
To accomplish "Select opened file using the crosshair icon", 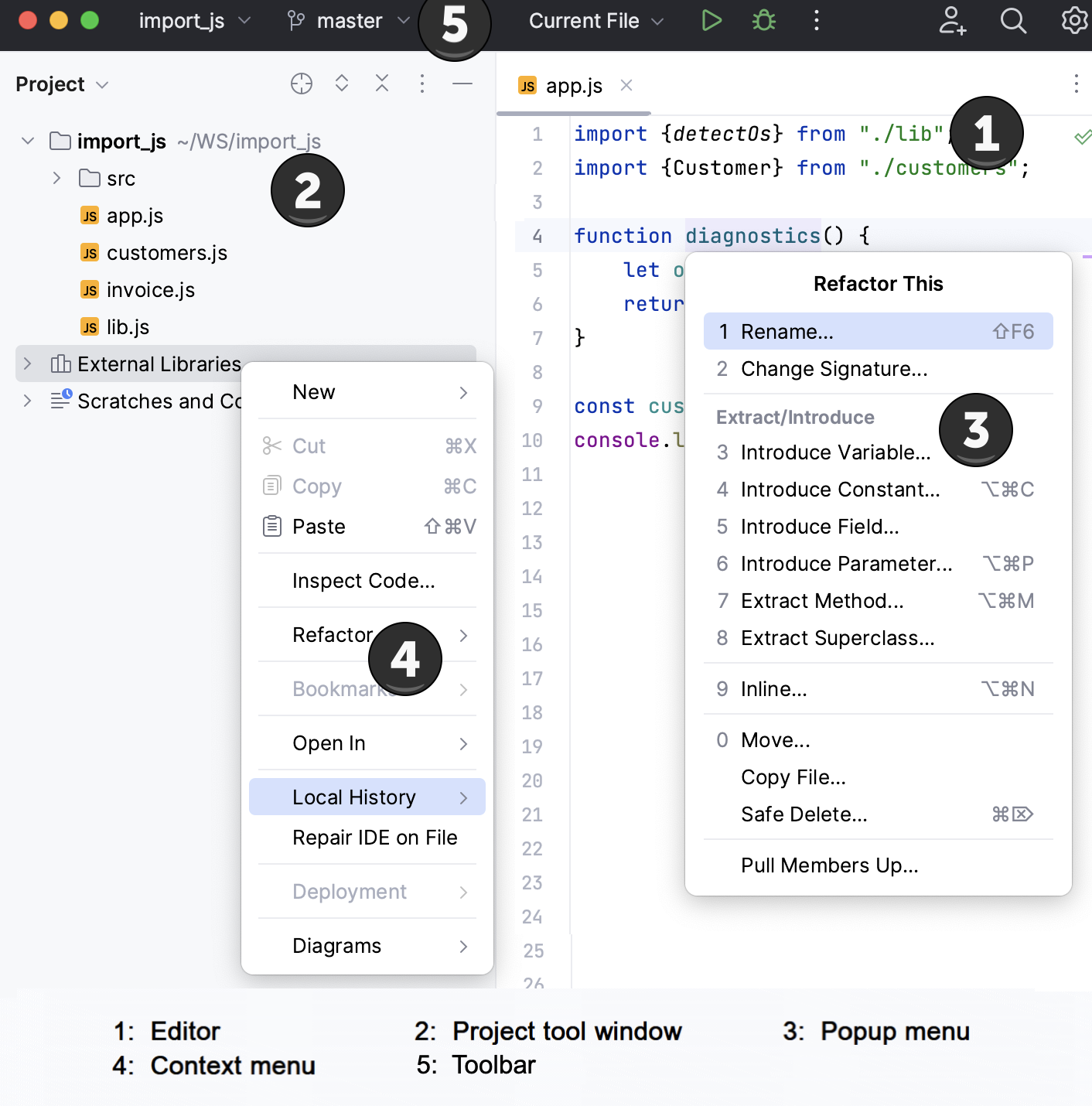I will click(302, 84).
